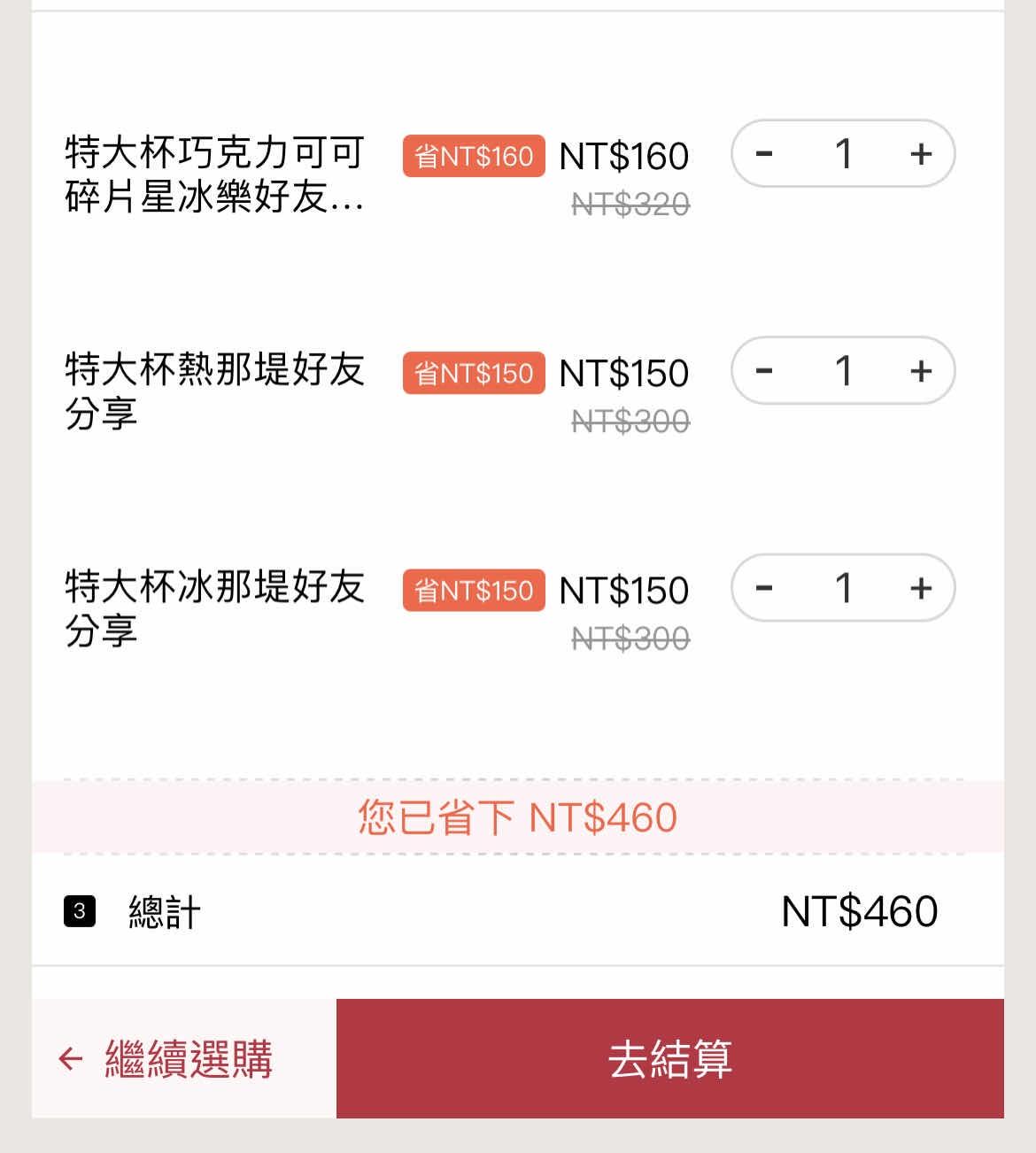Viewport: 1036px width, 1153px height.
Task: Tap the 您已省下 NT$460 savings banner
Action: [517, 817]
